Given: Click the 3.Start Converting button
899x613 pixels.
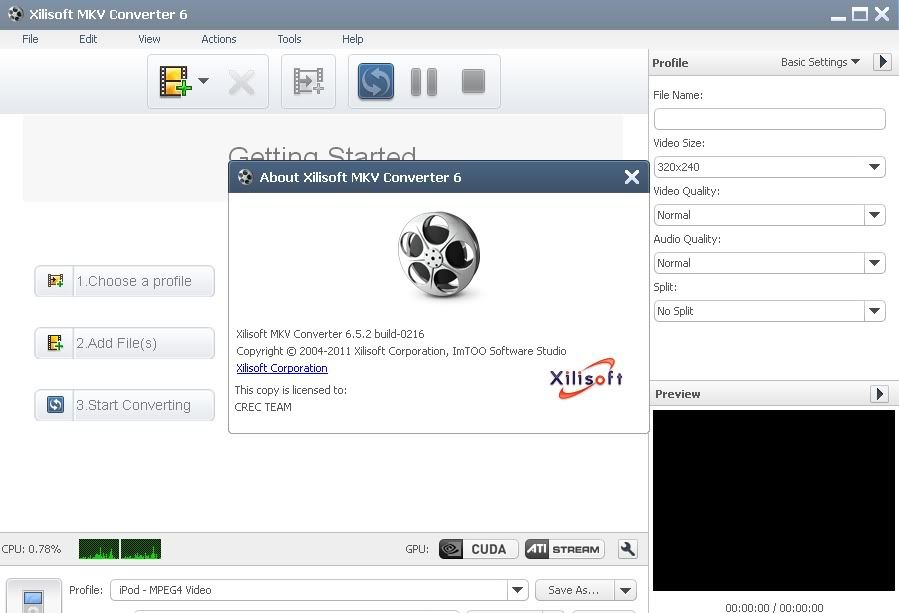Looking at the screenshot, I should click(x=124, y=405).
